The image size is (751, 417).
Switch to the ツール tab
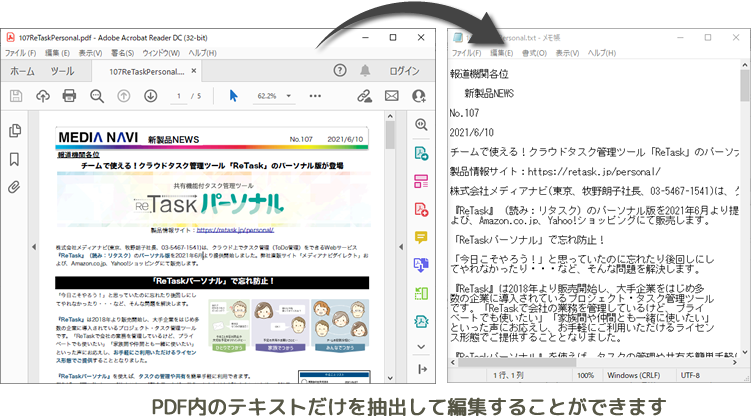(62, 71)
